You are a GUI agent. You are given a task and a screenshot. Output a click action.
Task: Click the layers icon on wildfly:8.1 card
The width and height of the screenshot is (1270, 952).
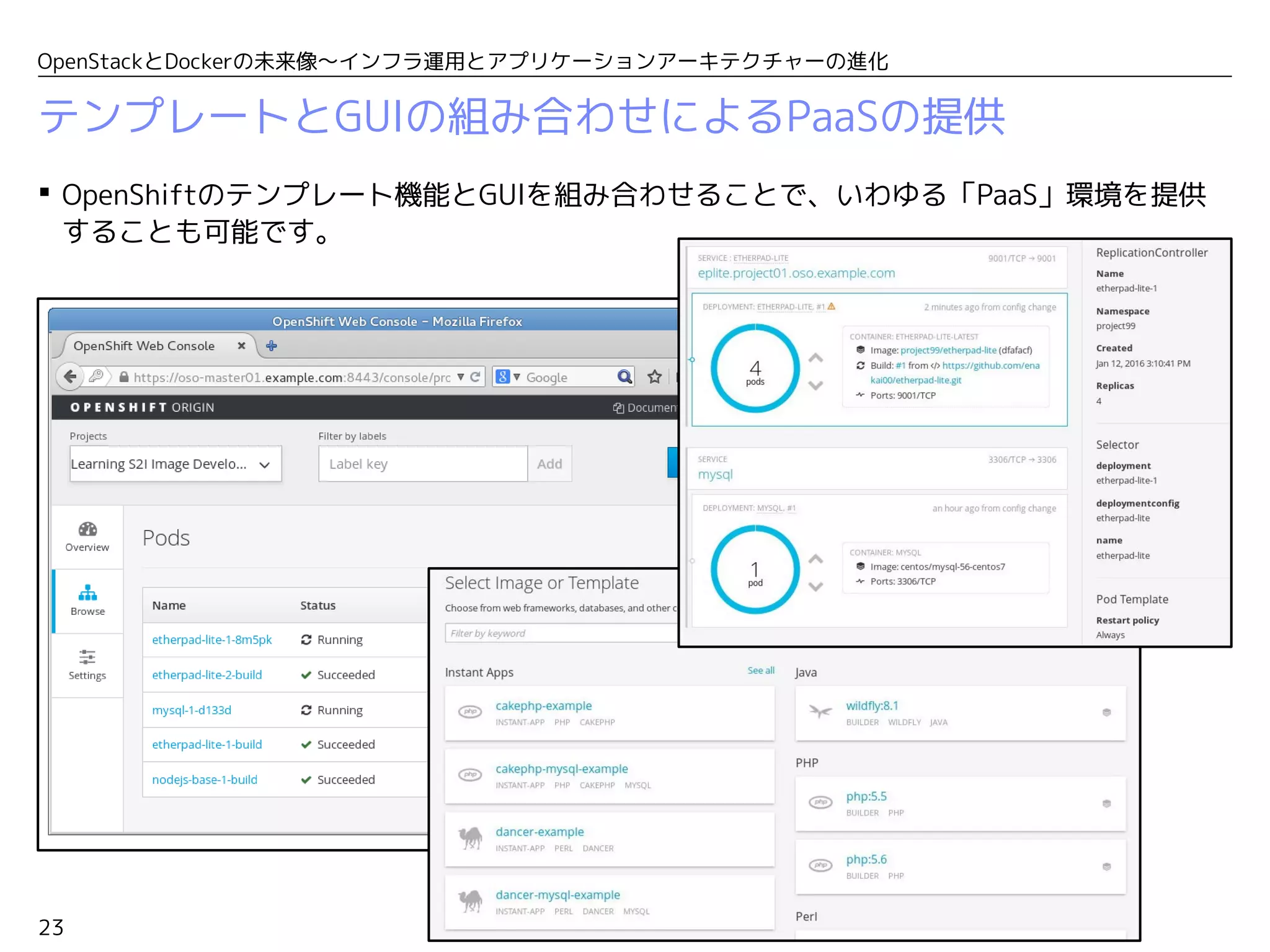[1106, 712]
